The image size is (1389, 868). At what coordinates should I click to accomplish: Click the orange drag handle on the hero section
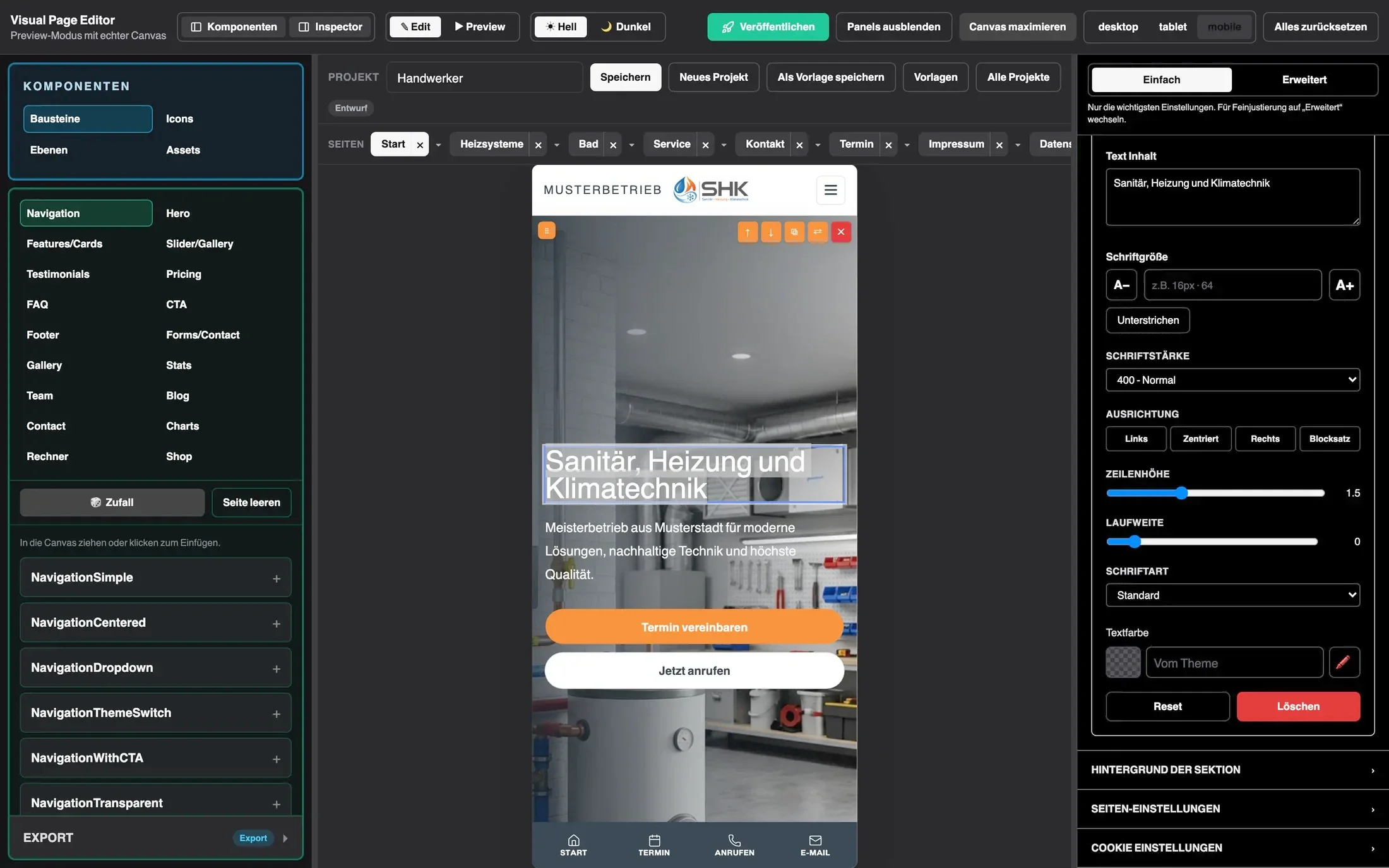547,231
